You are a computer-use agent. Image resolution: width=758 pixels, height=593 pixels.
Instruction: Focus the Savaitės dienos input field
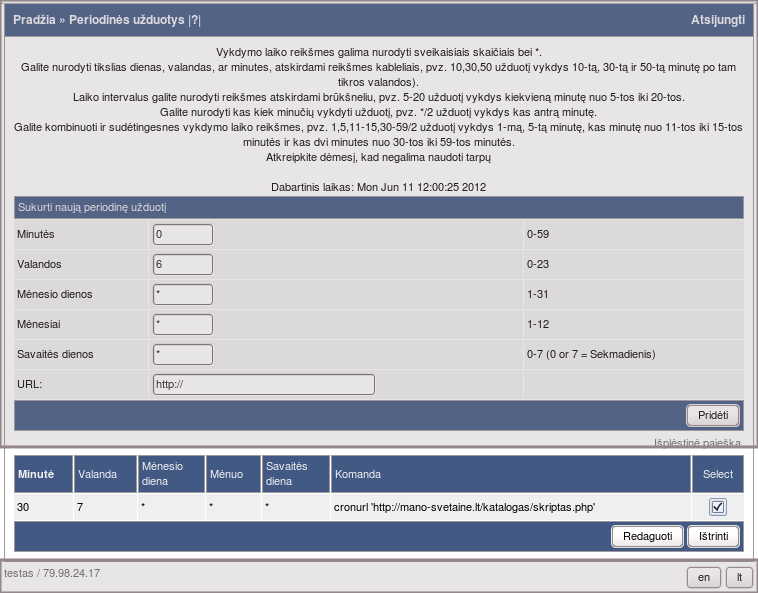click(183, 354)
